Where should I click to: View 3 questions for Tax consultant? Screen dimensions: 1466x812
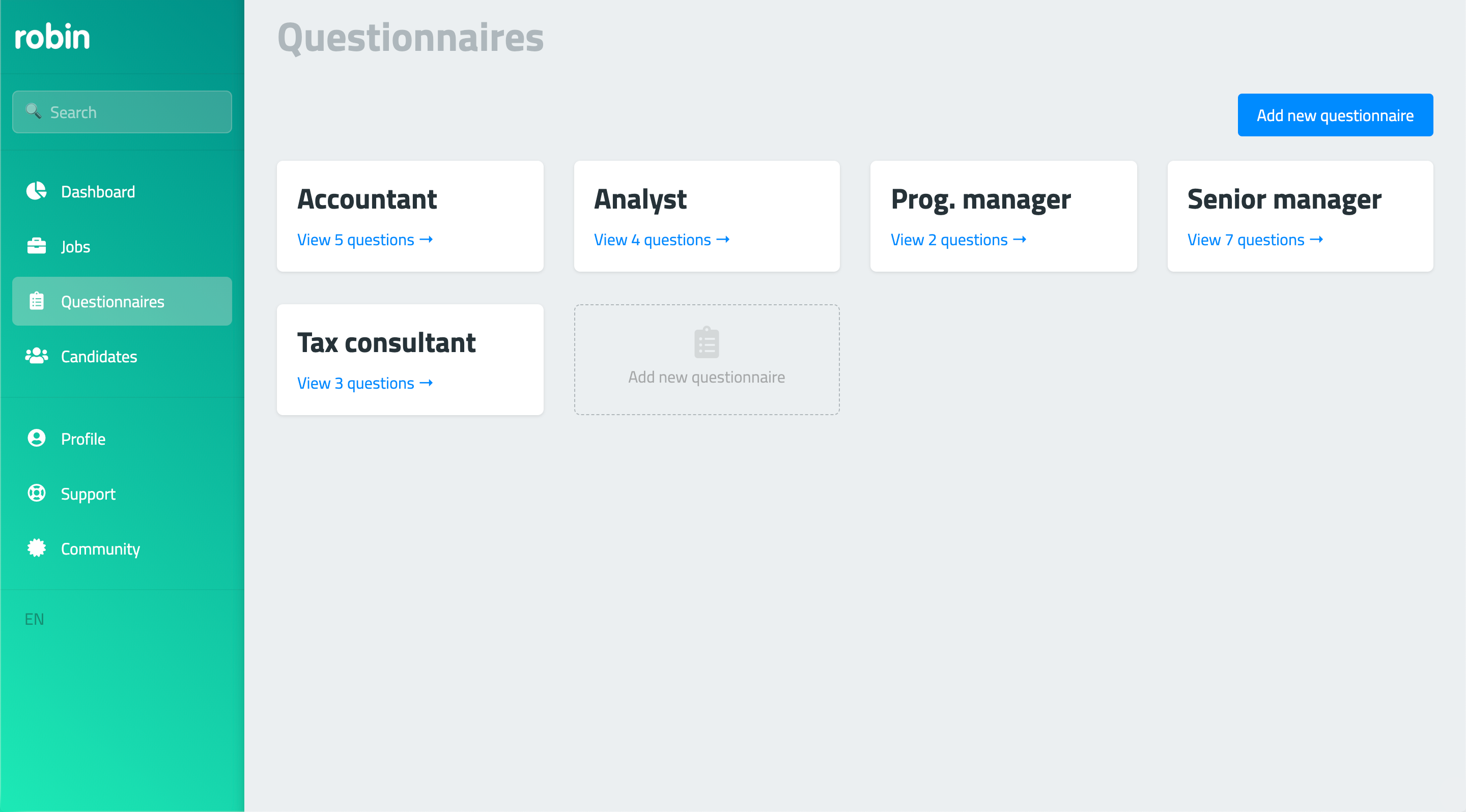coord(365,383)
